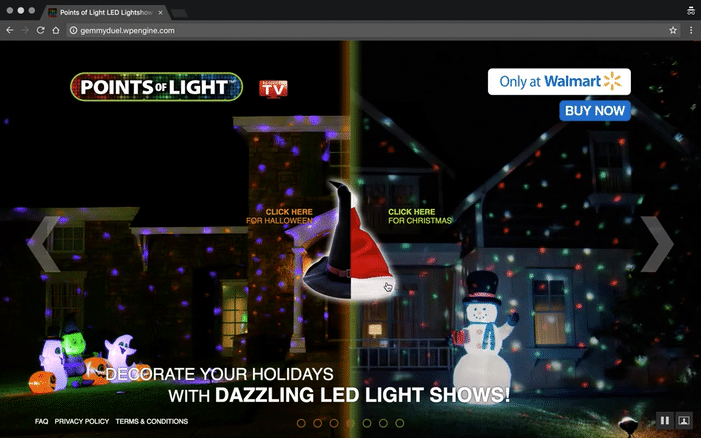Click the address bar URL field
The width and height of the screenshot is (701, 438).
(373, 30)
